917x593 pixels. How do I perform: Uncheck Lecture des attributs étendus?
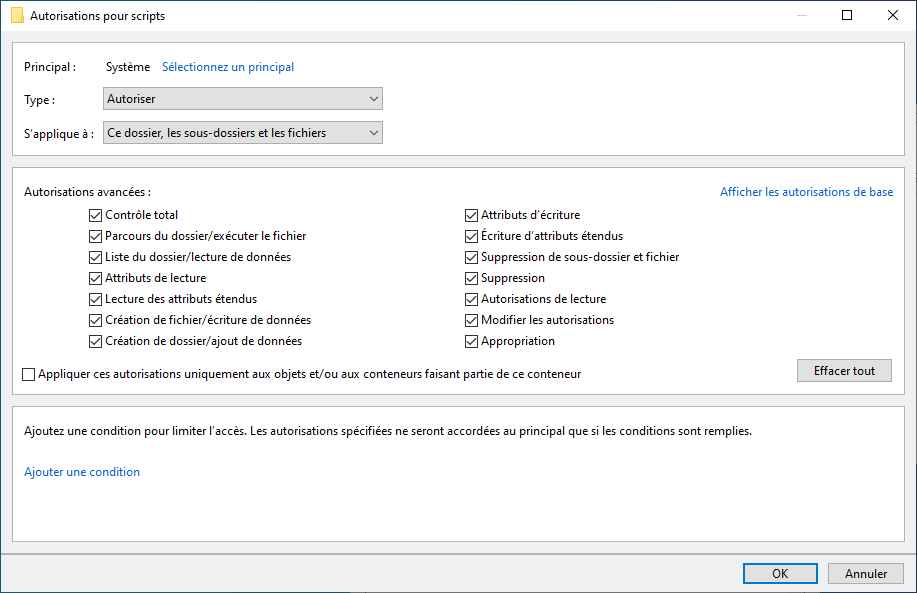(95, 299)
